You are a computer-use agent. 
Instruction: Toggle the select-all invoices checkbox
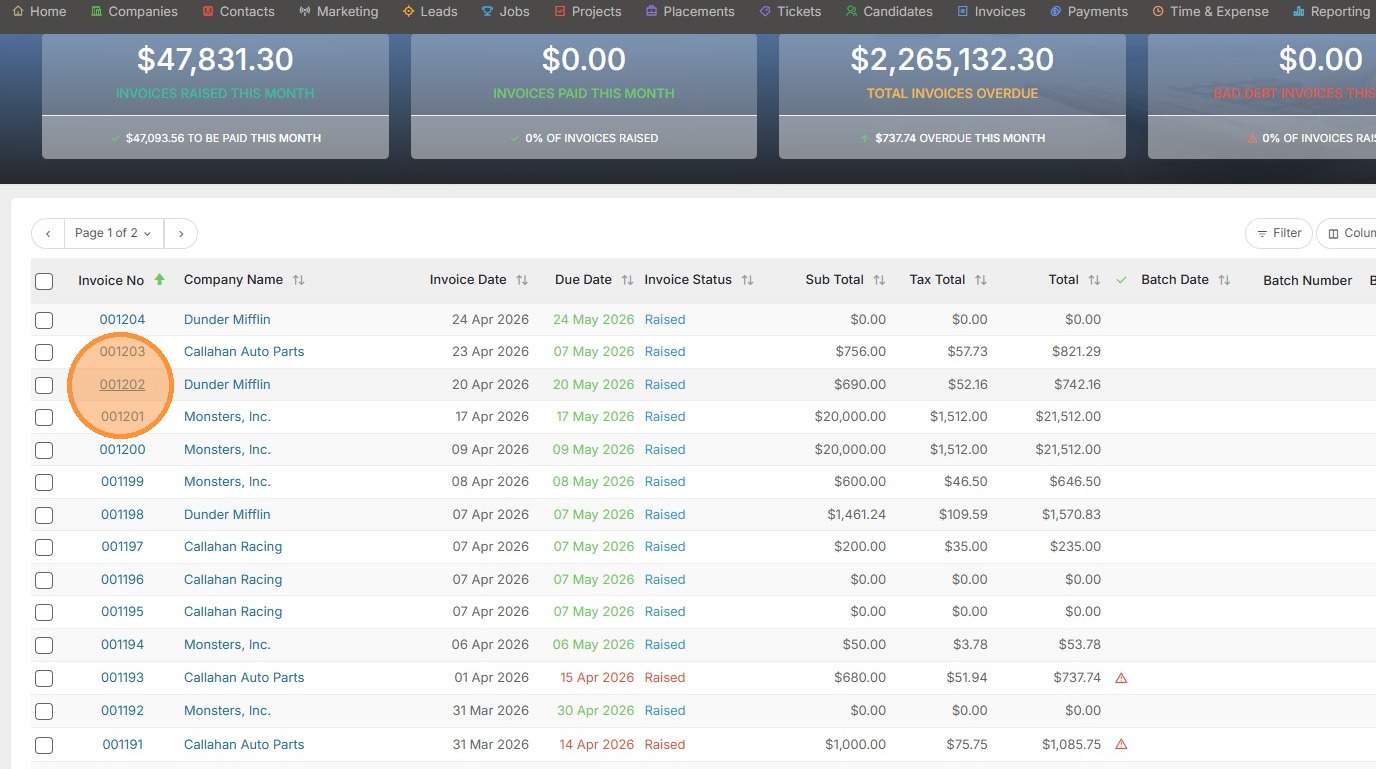click(x=44, y=281)
